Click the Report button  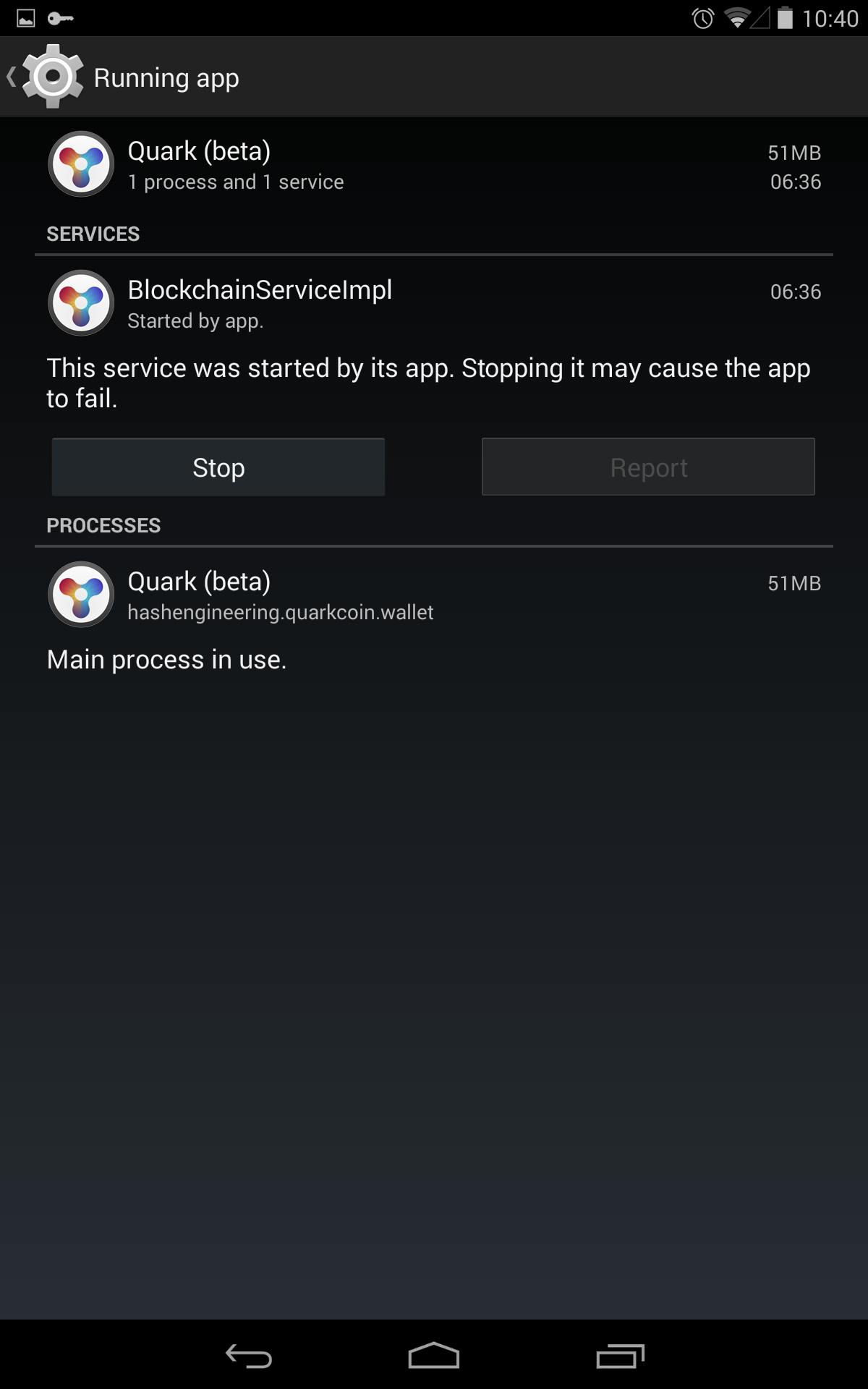(648, 467)
